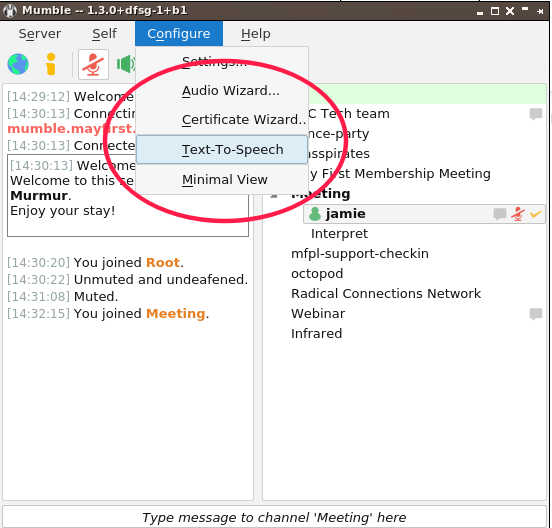Toggle the Text-To-Speech menu option
Viewport: 552px width, 528px height.
click(222, 150)
